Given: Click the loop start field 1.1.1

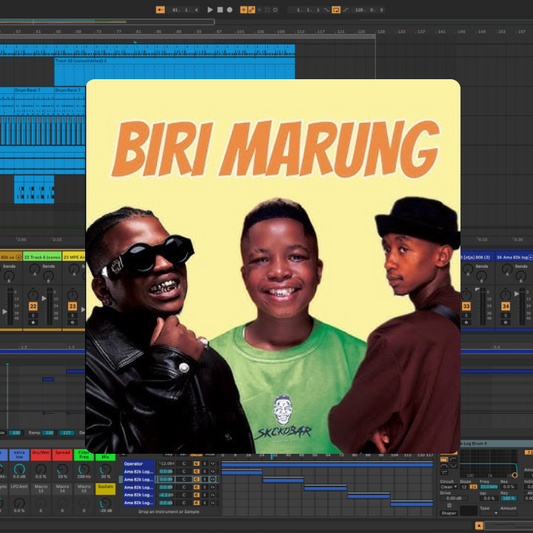Looking at the screenshot, I should click(305, 10).
